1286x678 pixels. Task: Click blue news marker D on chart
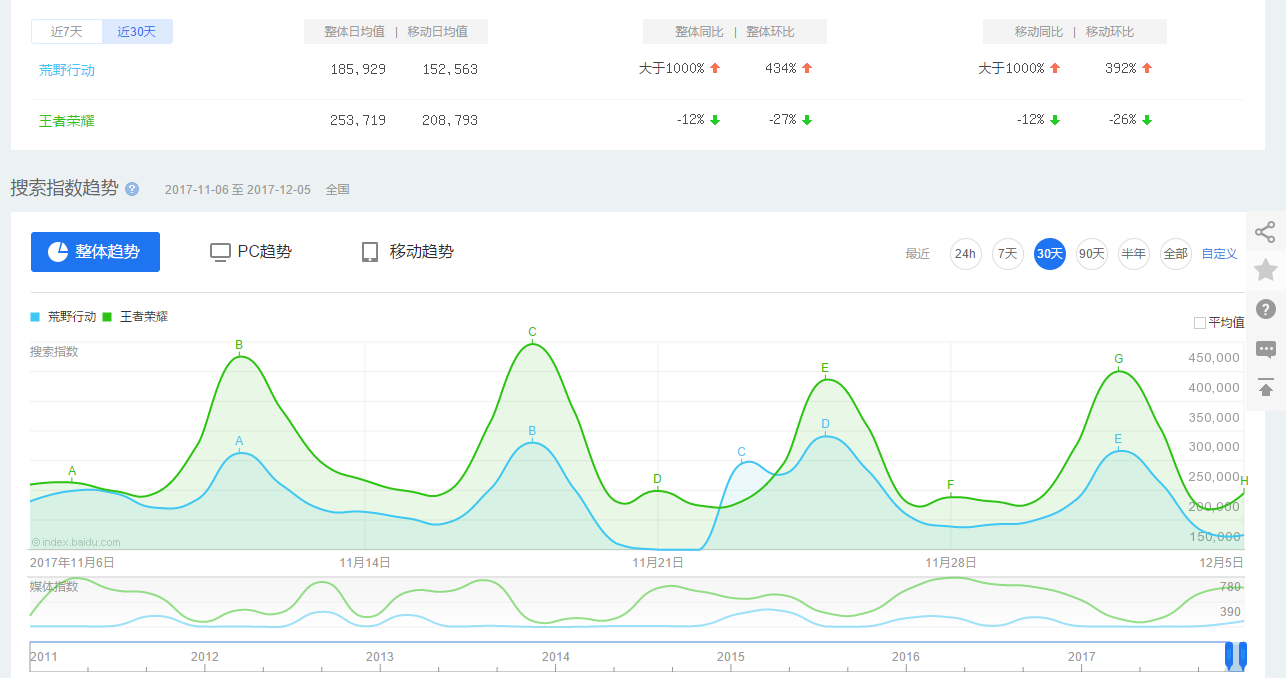(825, 424)
